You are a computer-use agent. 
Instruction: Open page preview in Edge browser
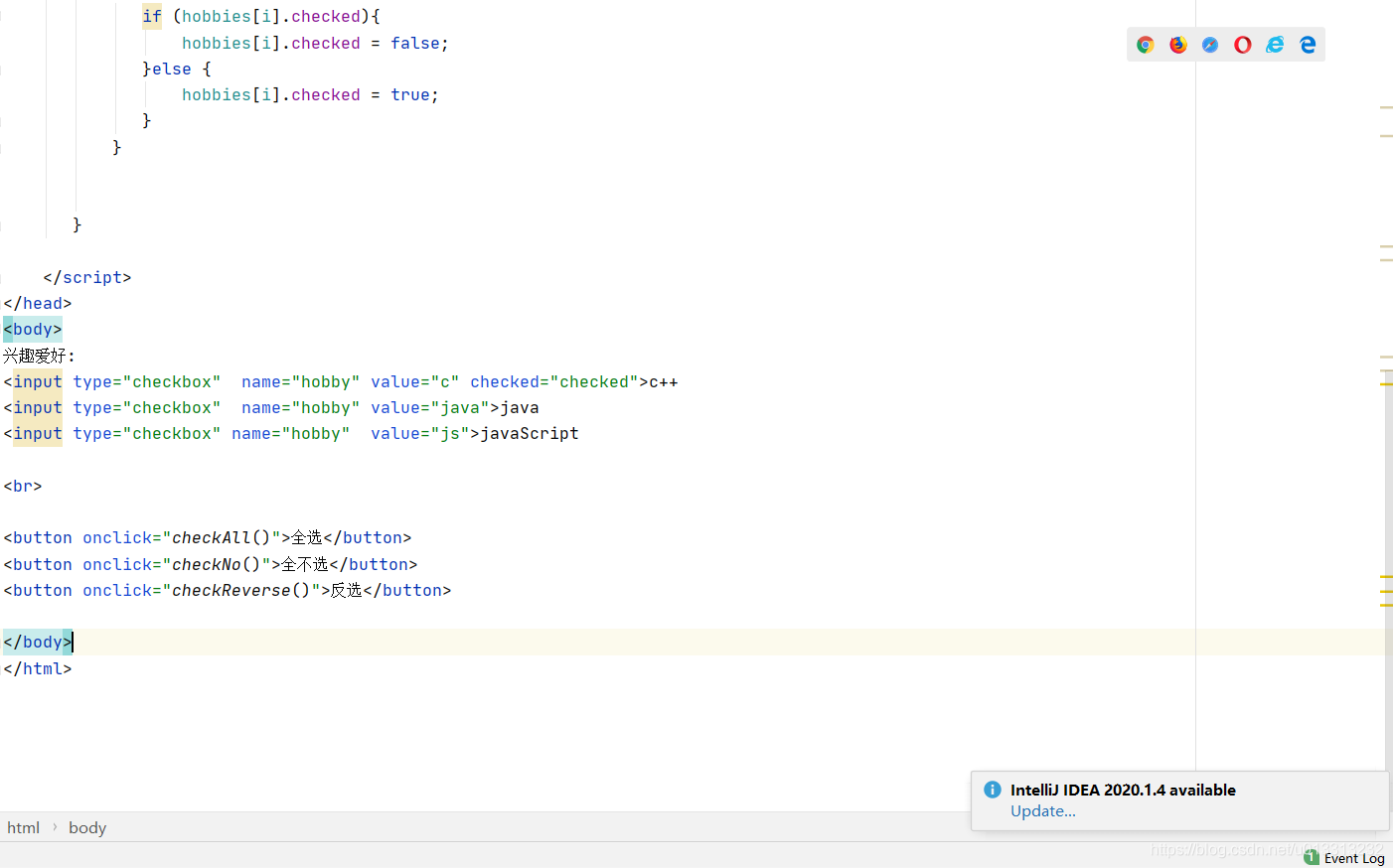pos(1308,45)
